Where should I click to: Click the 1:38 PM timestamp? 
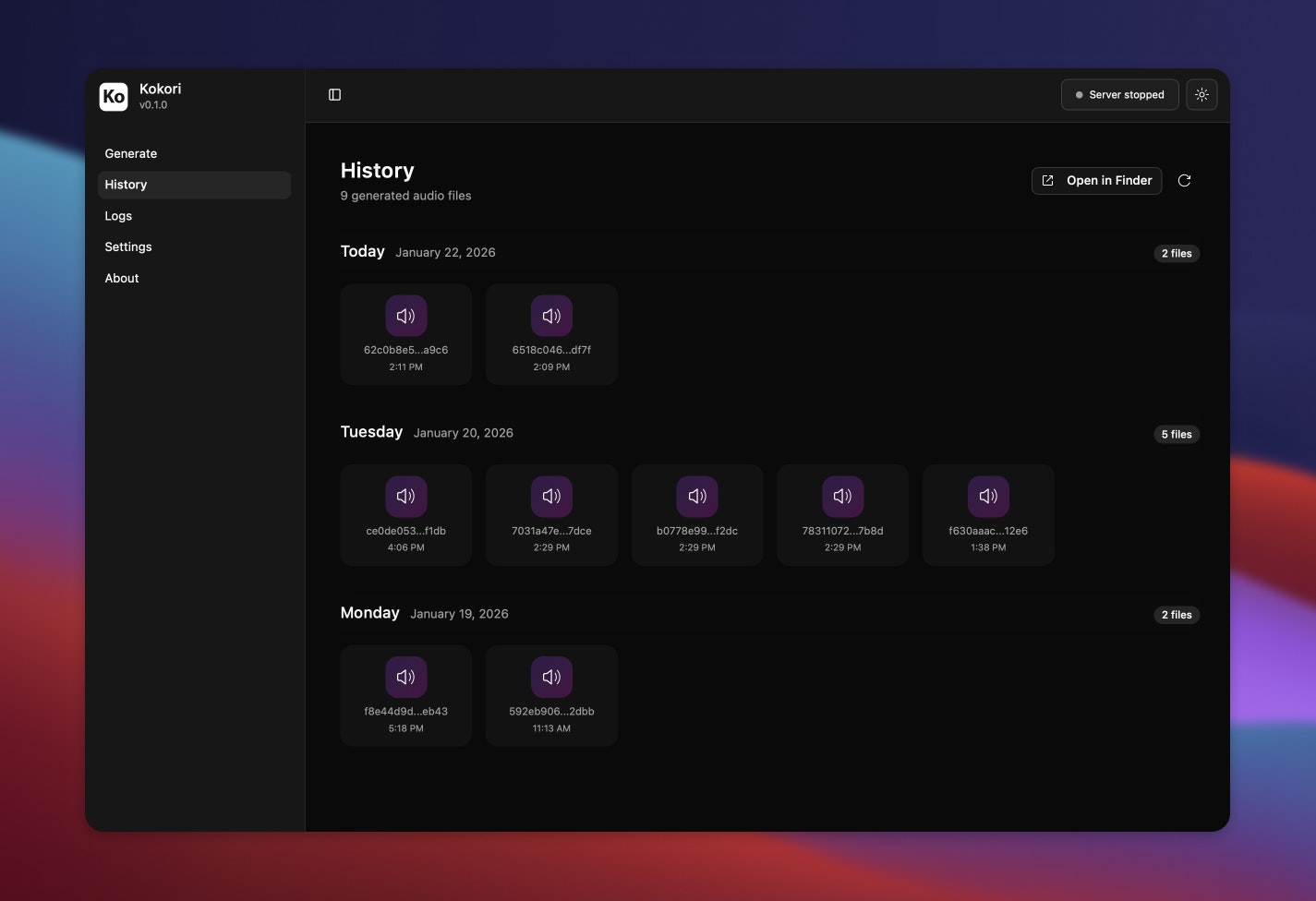pyautogui.click(x=988, y=547)
